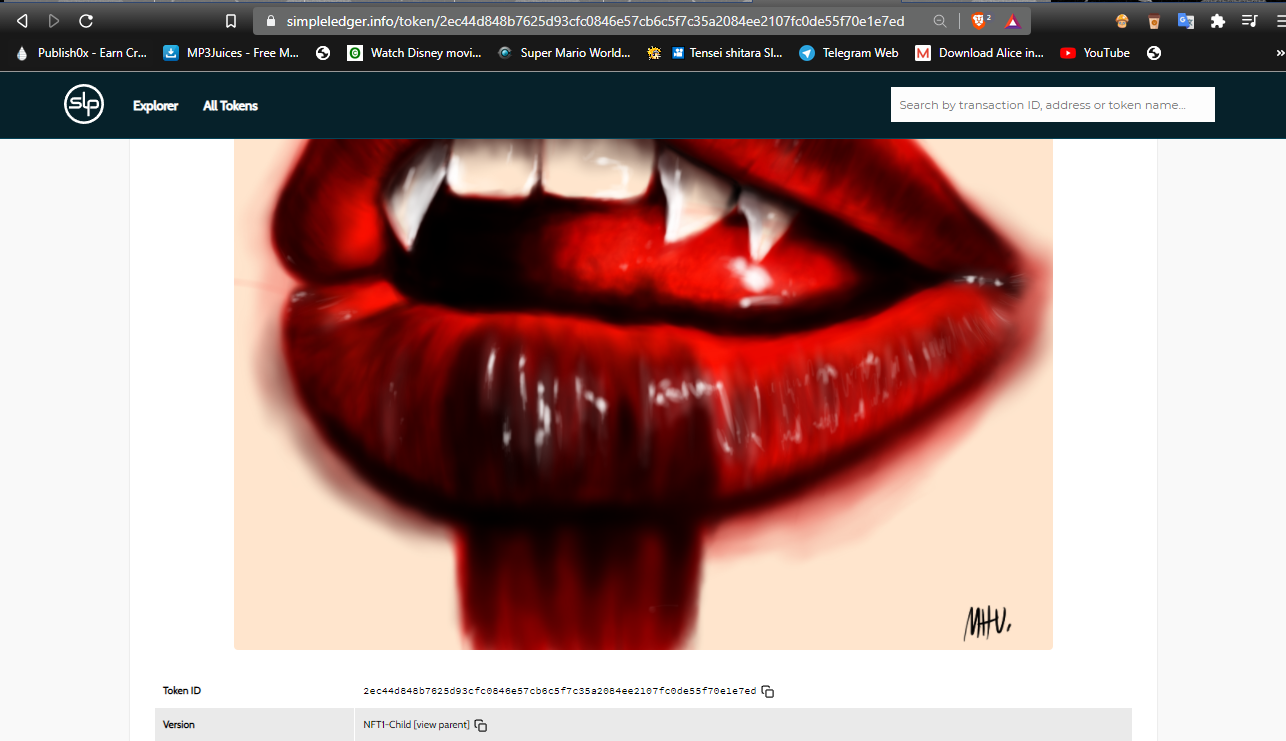Open the Brave Shields lion icon

(x=980, y=21)
